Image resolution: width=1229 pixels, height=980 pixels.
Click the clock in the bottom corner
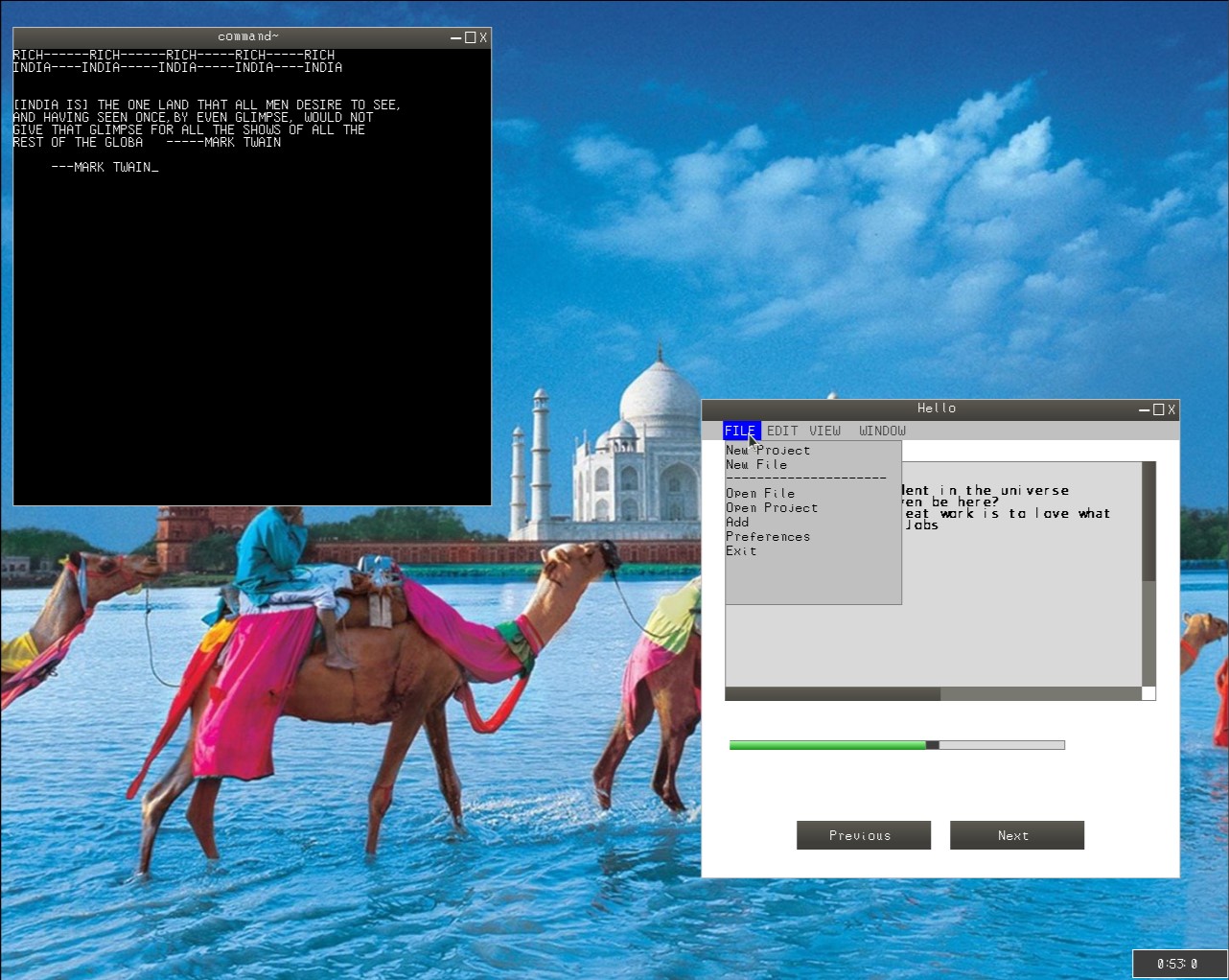[x=1178, y=964]
